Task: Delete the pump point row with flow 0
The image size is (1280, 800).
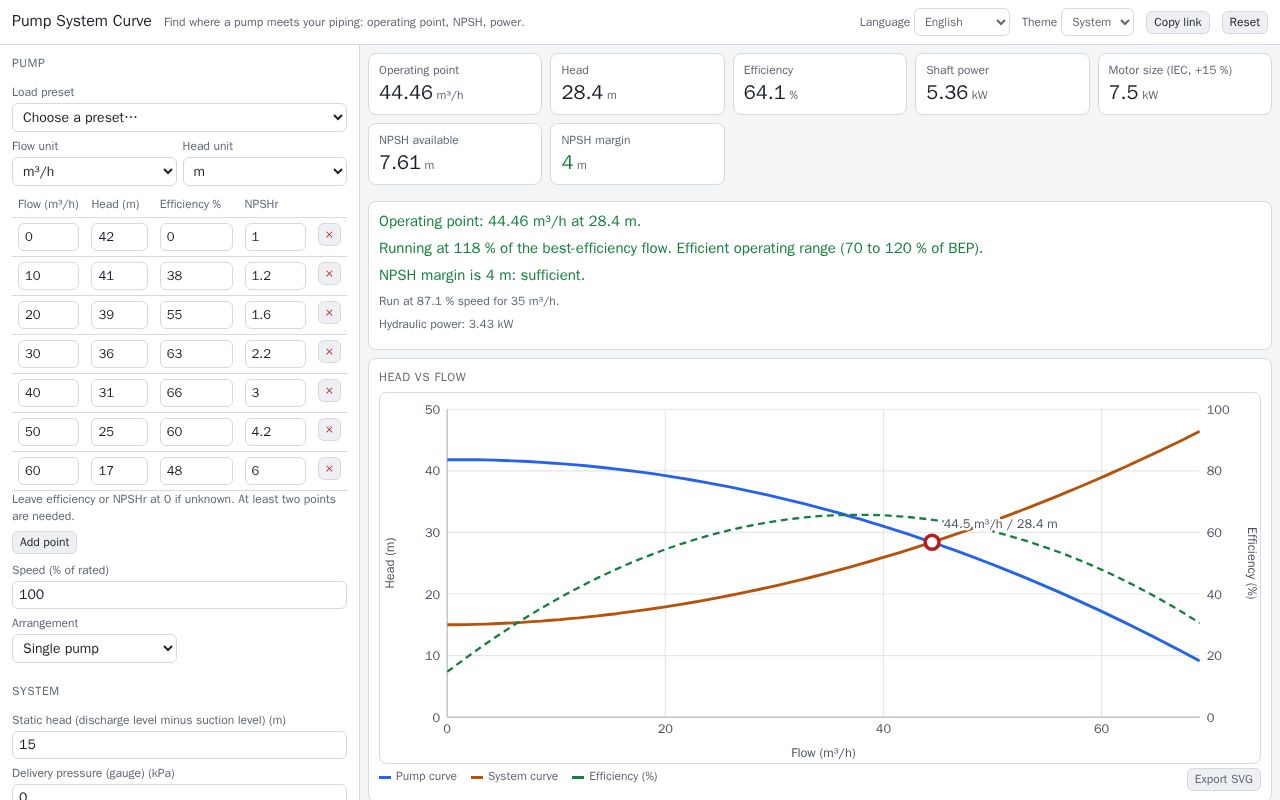Action: [x=329, y=235]
